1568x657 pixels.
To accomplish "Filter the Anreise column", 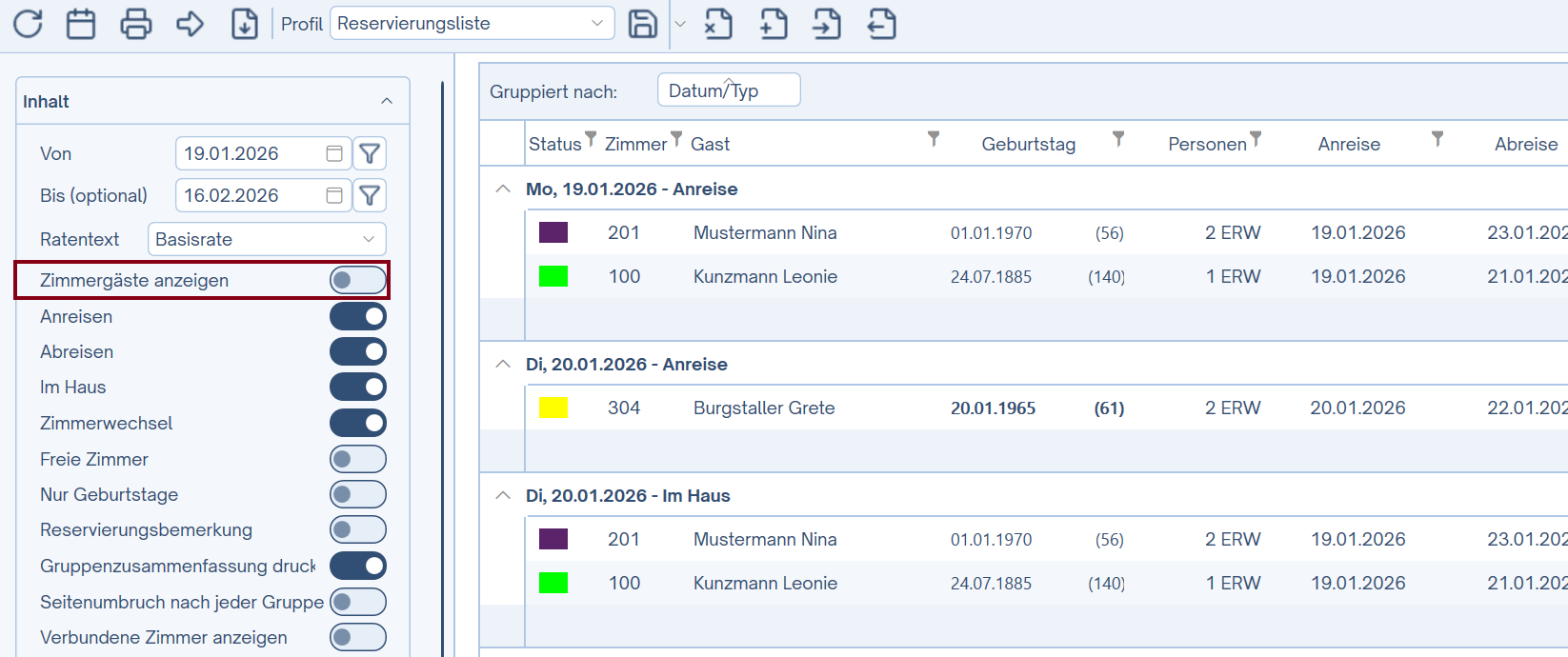I will click(1437, 139).
